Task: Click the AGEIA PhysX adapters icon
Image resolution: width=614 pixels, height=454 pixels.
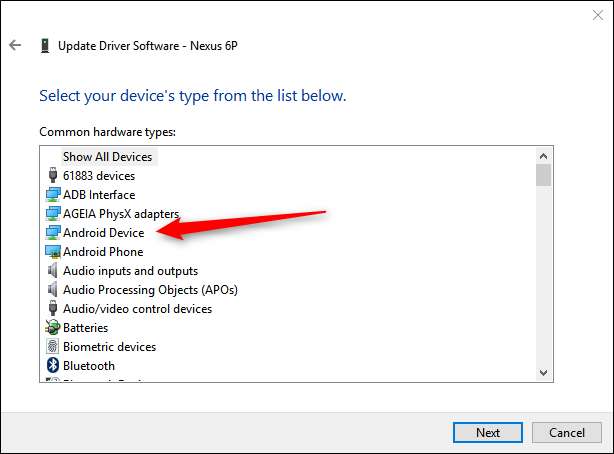Action: pos(53,214)
